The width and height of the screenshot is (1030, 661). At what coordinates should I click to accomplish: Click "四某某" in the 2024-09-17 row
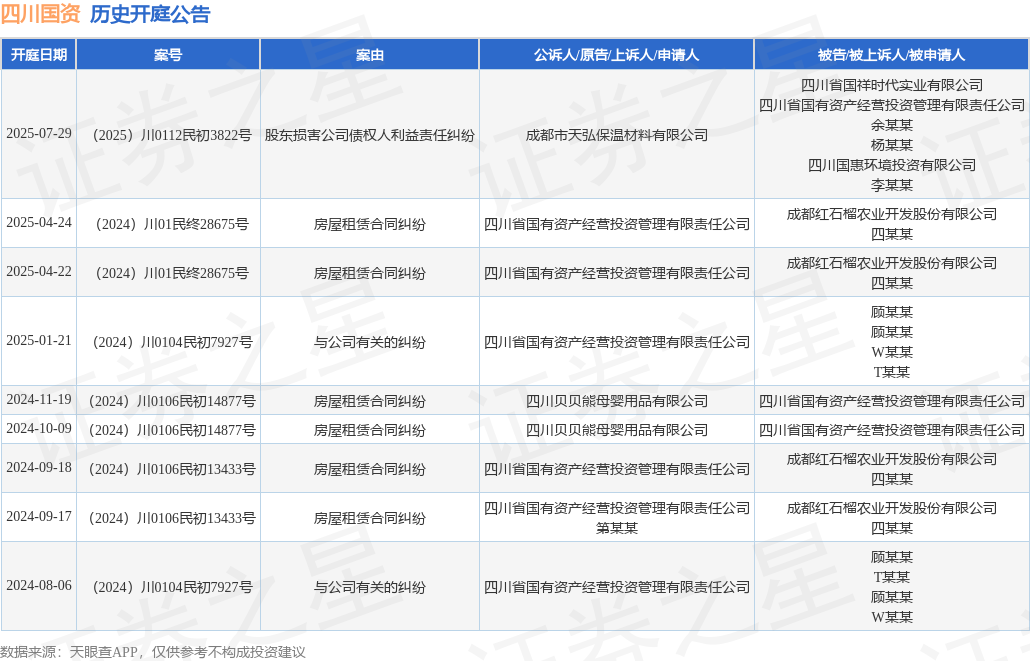892,528
